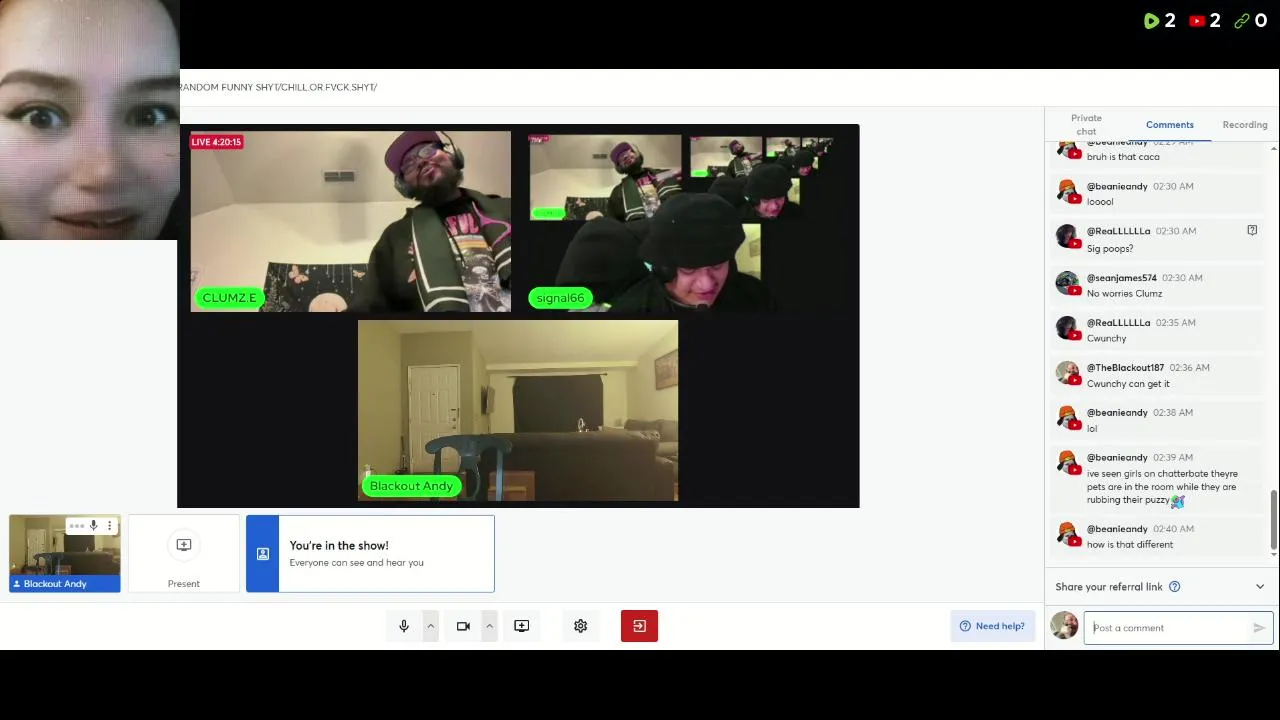Click the signal66 name label
Screen dimensions: 1280x720
pyautogui.click(x=560, y=298)
